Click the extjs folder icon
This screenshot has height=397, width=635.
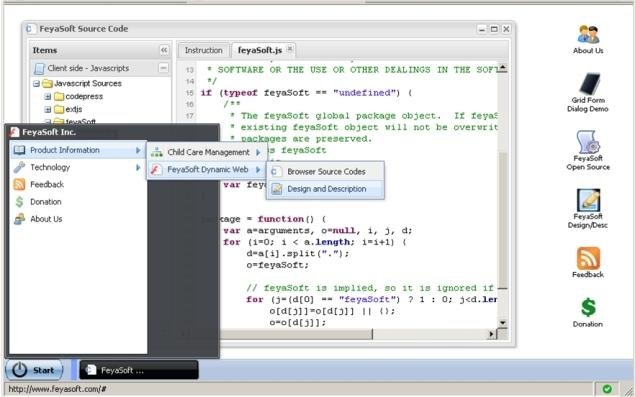(59, 109)
